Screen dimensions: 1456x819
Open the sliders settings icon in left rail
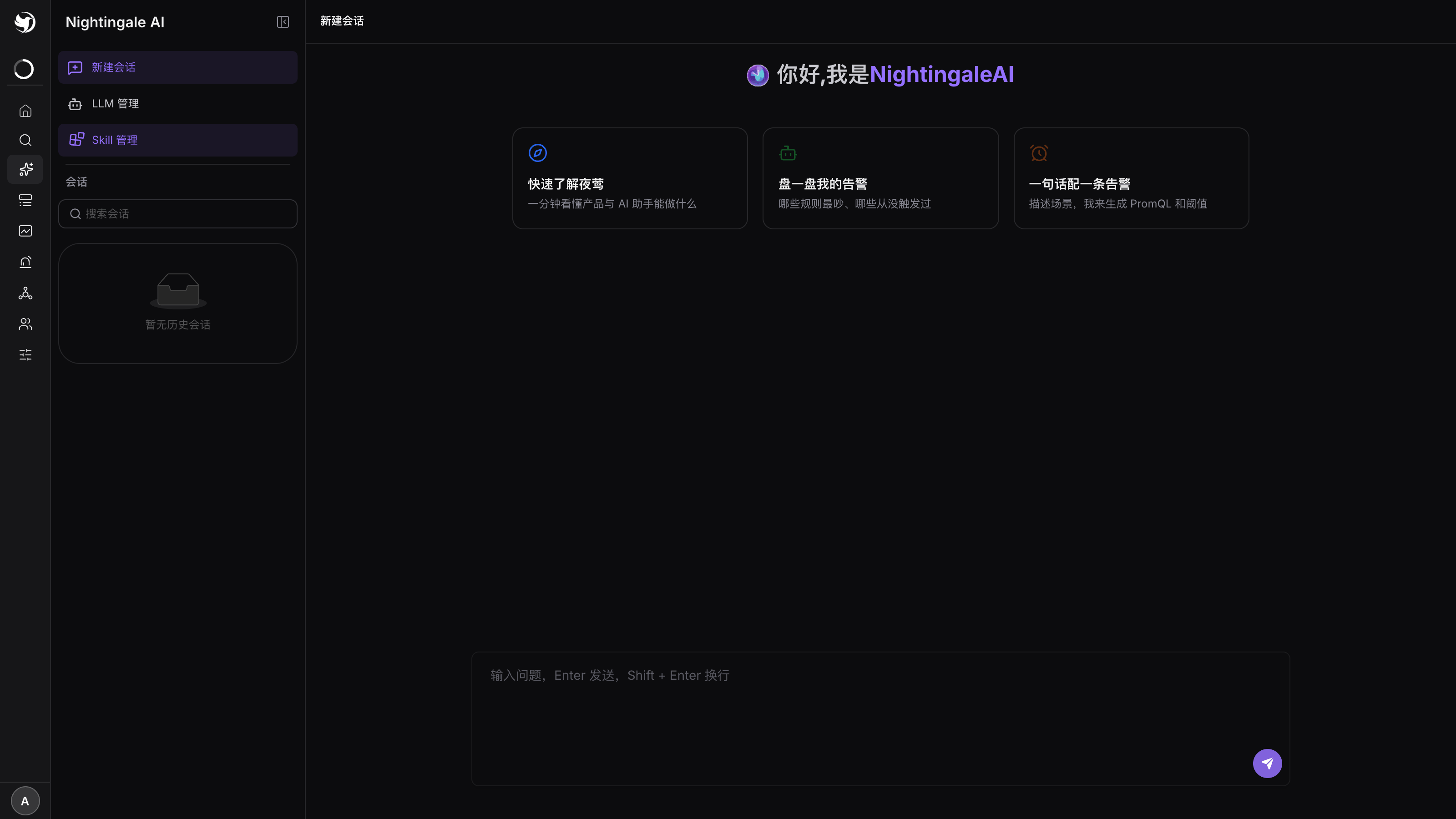[x=25, y=355]
